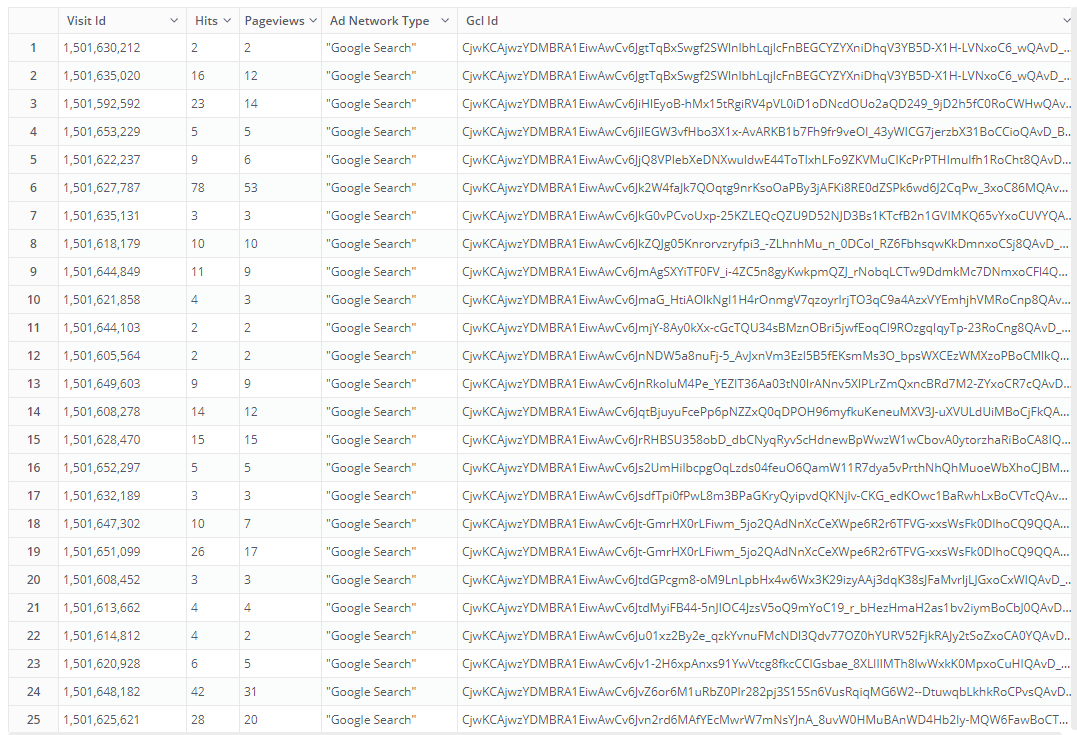The width and height of the screenshot is (1077, 735).
Task: Expand the Gcl Id column dropdown chevron
Action: [1067, 21]
